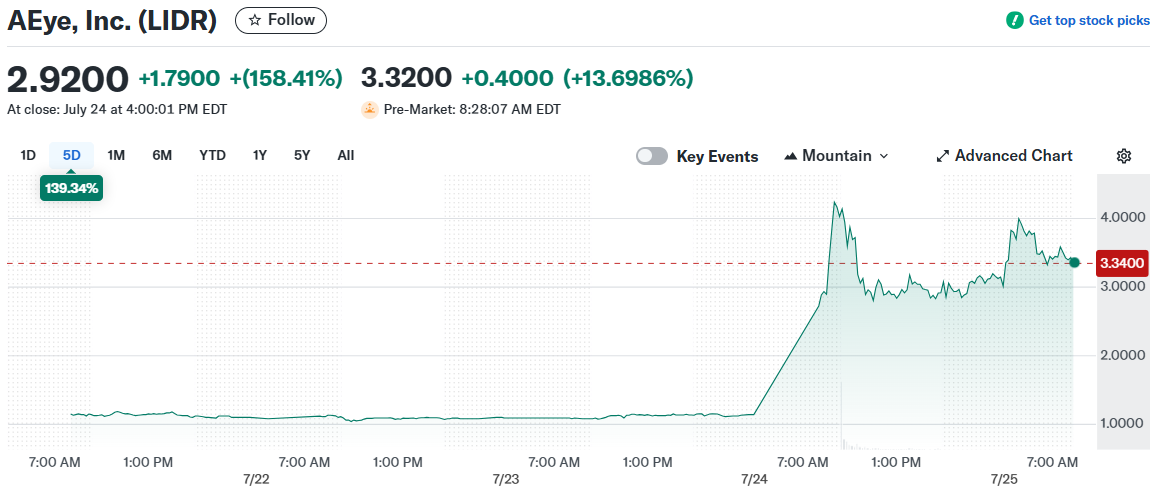This screenshot has width=1155, height=487.
Task: Click At close: July 24 timestamp text
Action: pyautogui.click(x=117, y=110)
